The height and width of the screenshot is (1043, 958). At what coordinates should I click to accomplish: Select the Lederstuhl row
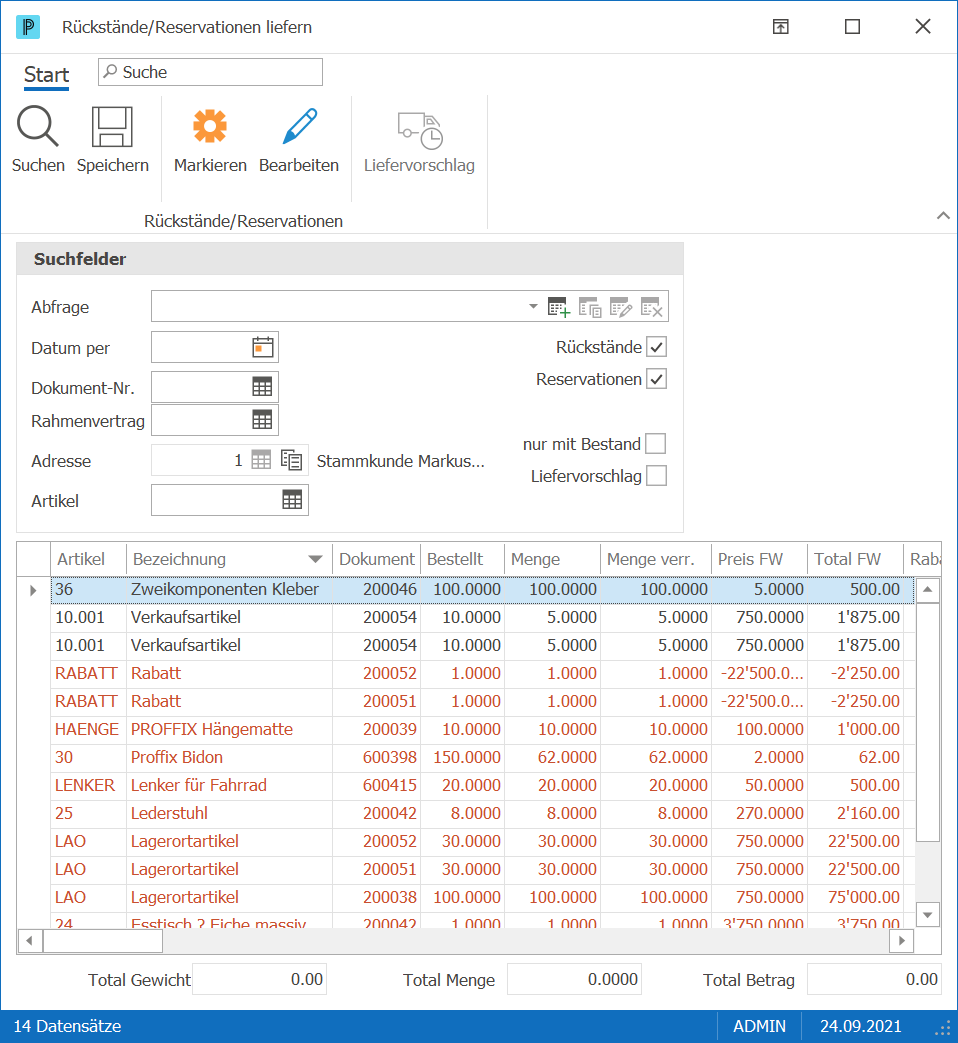coord(482,814)
